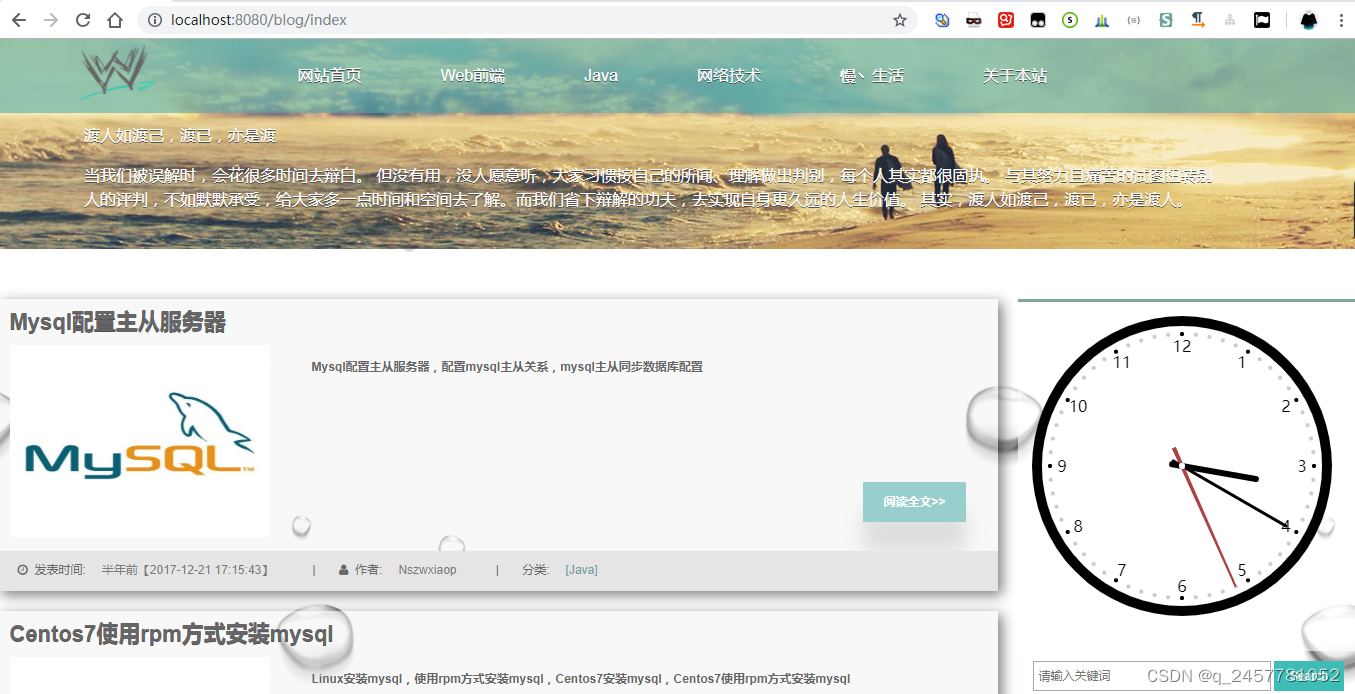Open the curly-braces JSON extension icon
Image resolution: width=1355 pixels, height=694 pixels.
point(1134,20)
